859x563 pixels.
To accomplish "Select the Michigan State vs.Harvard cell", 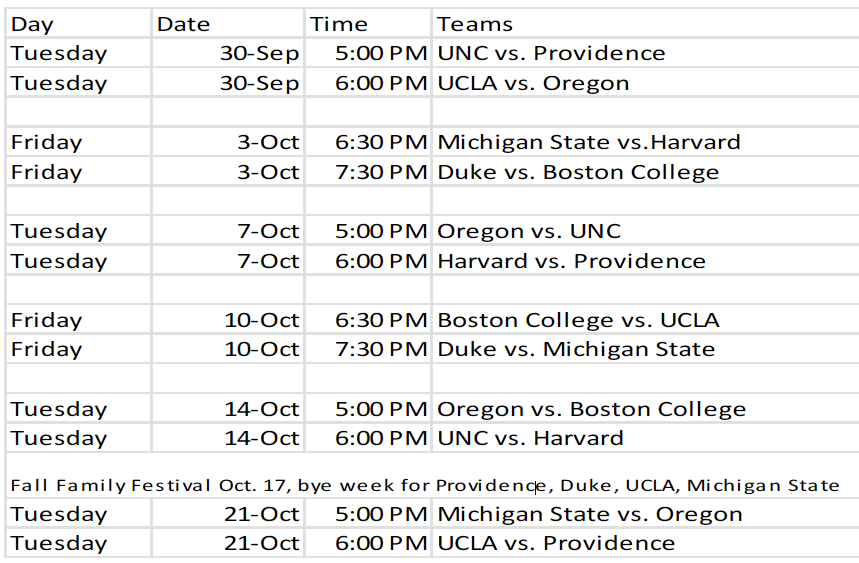I will coord(589,142).
